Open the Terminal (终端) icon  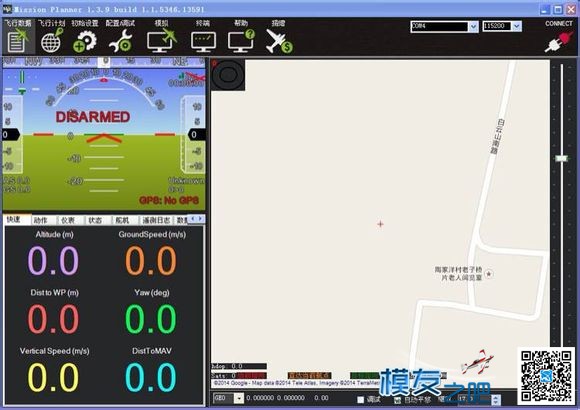point(203,36)
